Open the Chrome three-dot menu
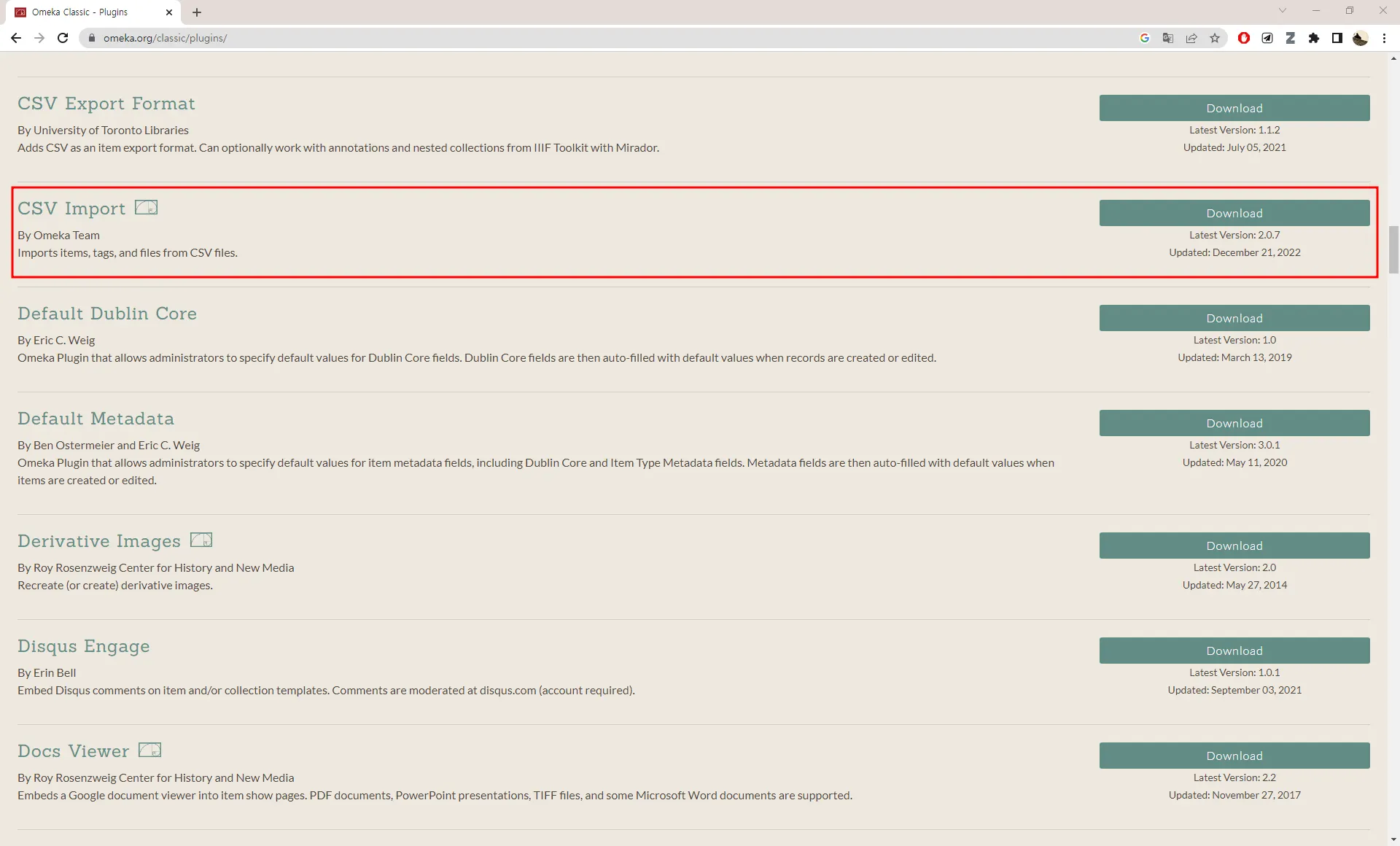The width and height of the screenshot is (1400, 846). 1384,38
